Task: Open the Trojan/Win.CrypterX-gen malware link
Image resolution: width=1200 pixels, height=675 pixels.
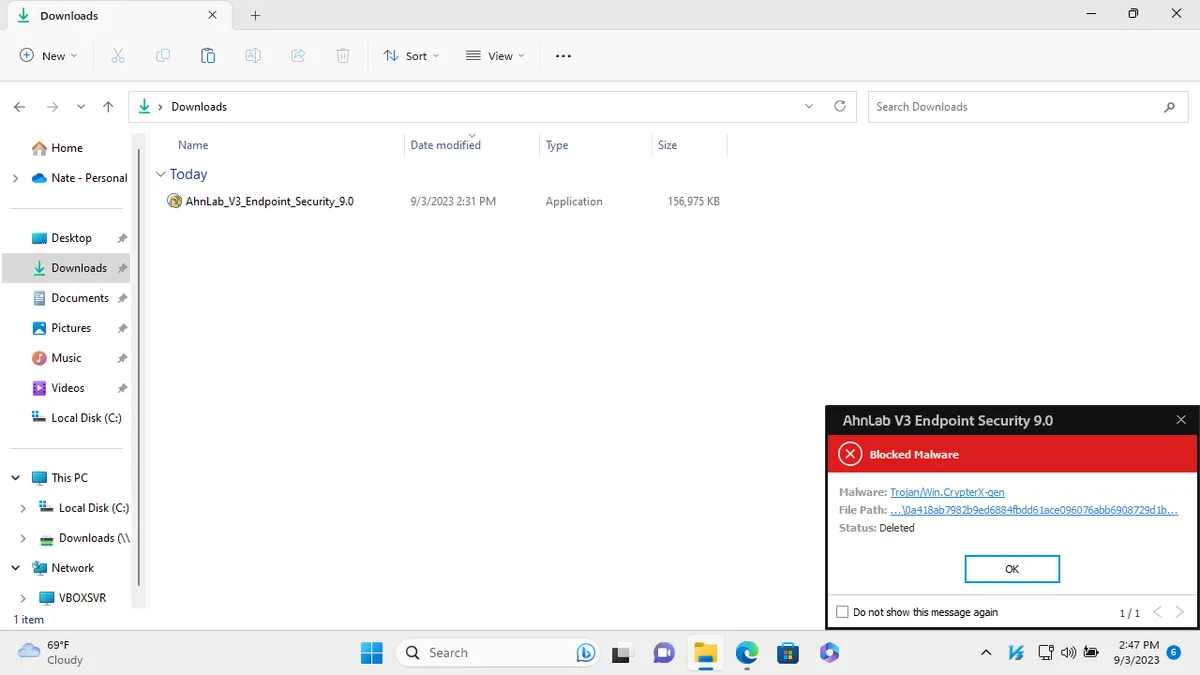Action: point(947,492)
